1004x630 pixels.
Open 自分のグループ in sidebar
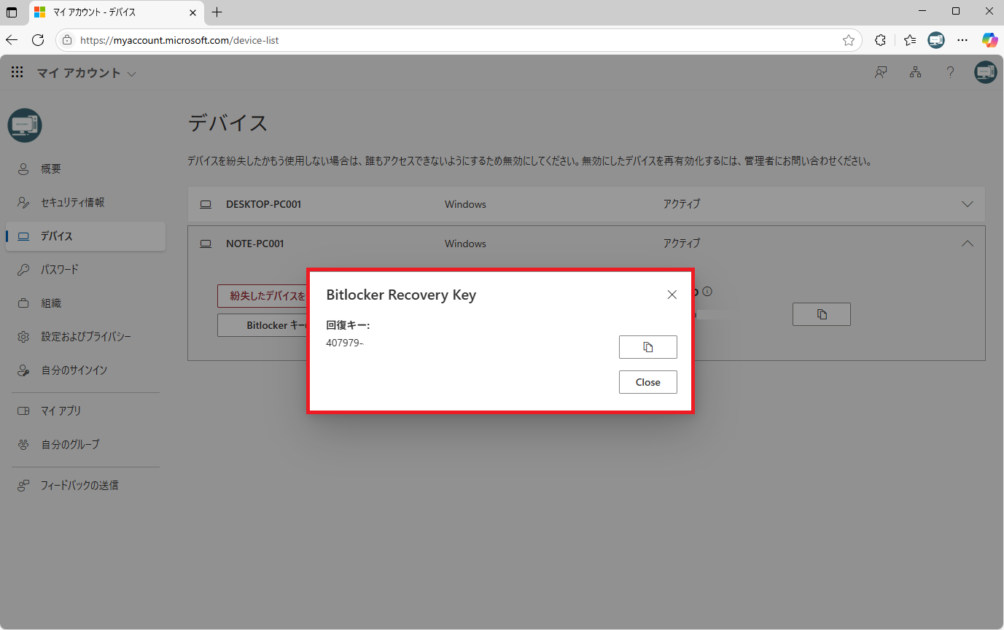click(85, 444)
